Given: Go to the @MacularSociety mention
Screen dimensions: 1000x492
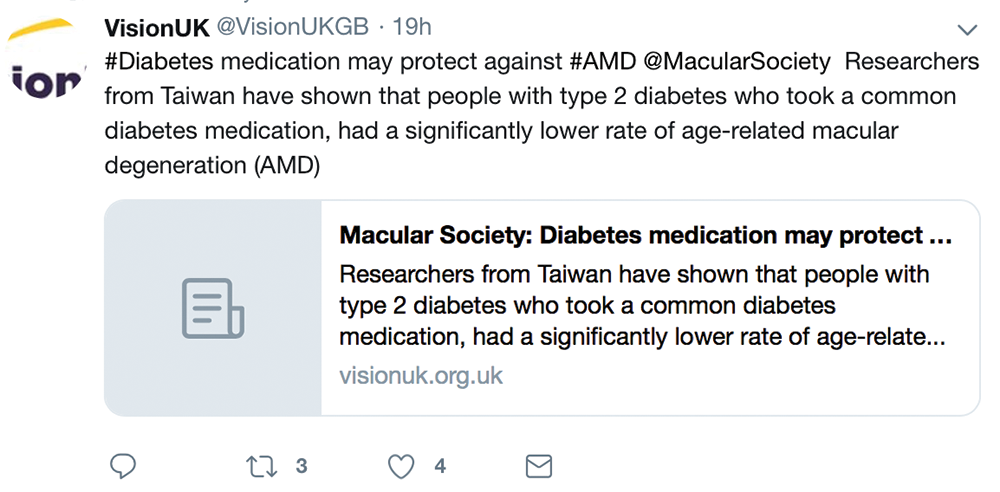Looking at the screenshot, I should tap(737, 62).
